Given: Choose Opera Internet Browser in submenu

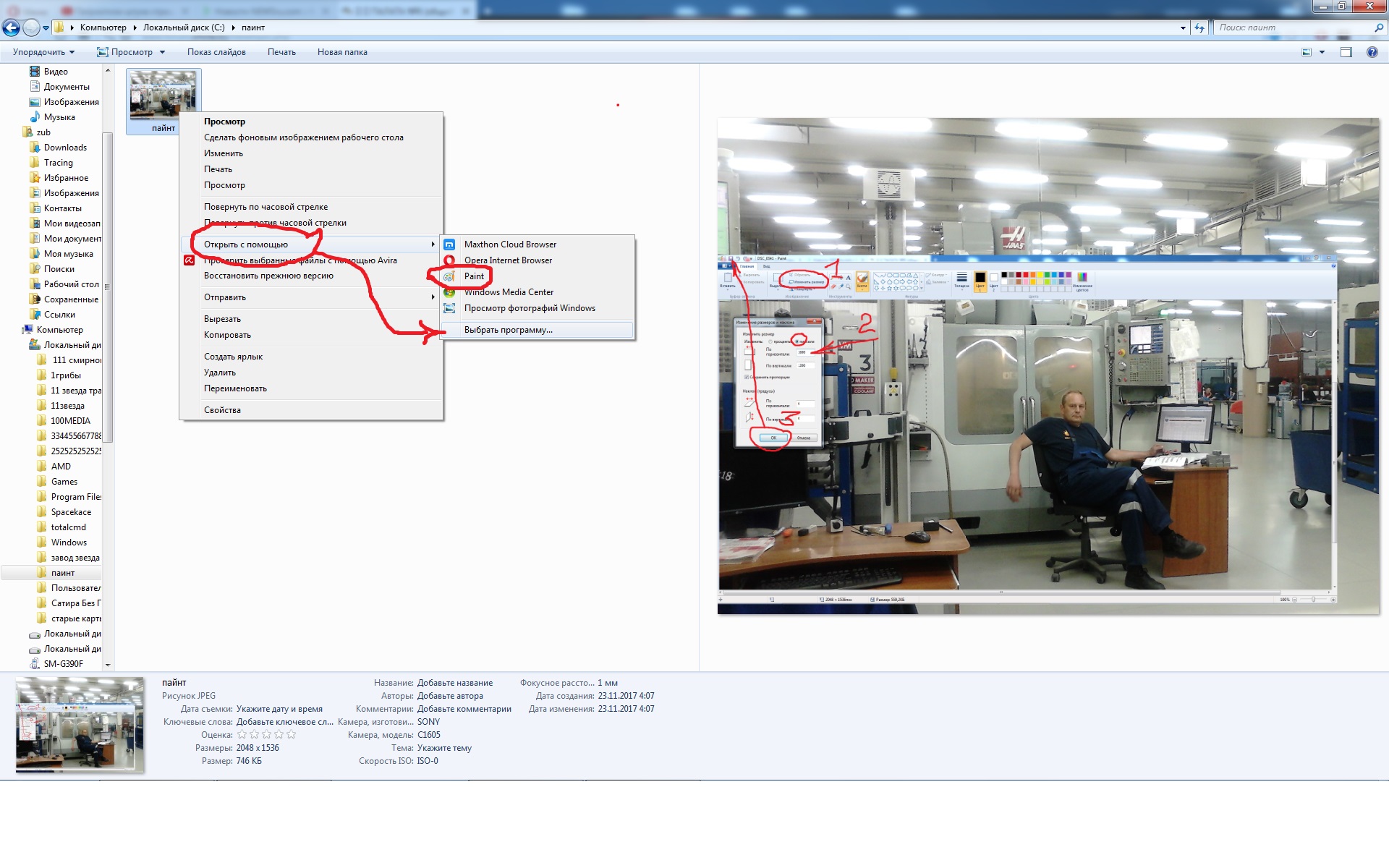Looking at the screenshot, I should tap(508, 260).
